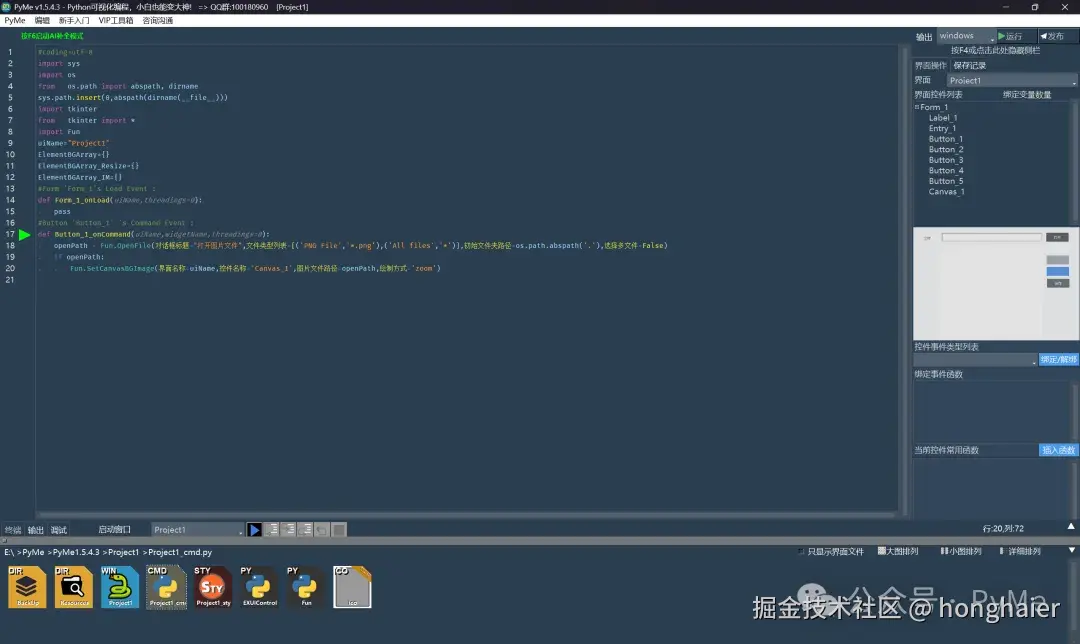Click the green F6 AI mode hint text

click(x=52, y=36)
